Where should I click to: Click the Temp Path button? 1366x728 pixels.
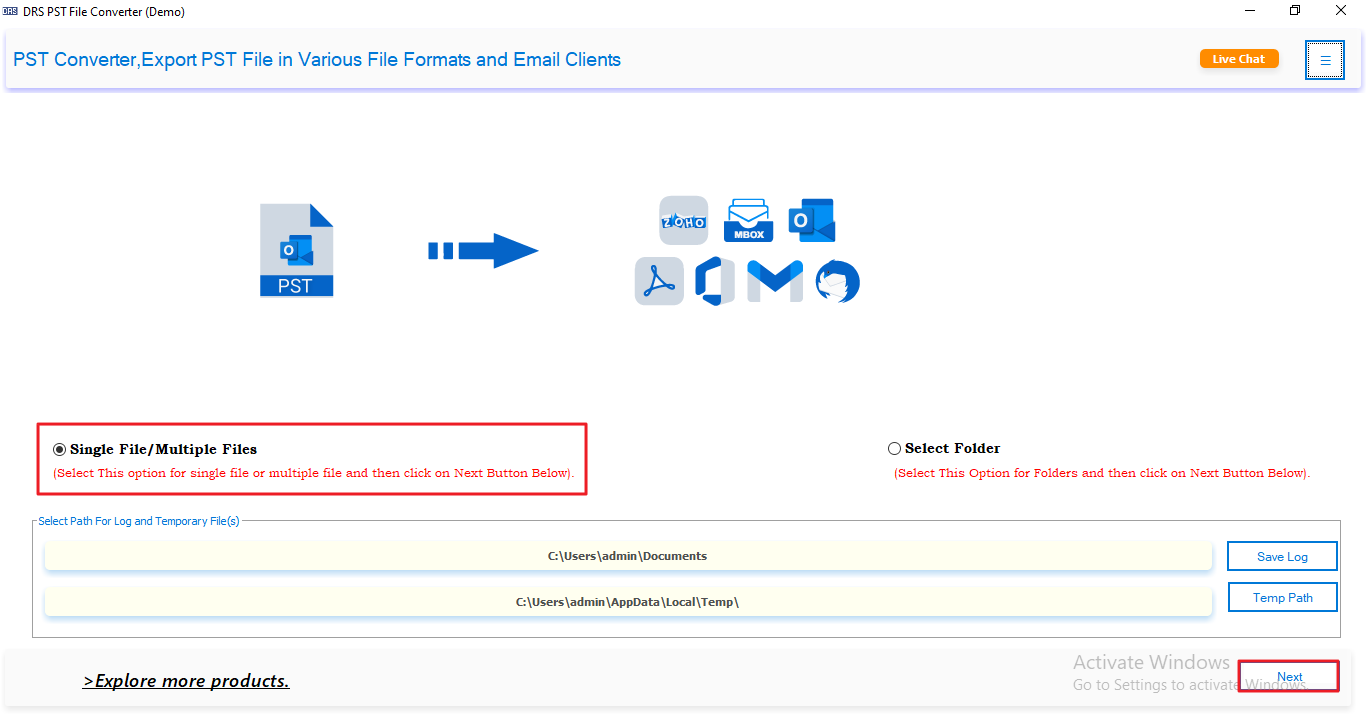point(1282,597)
